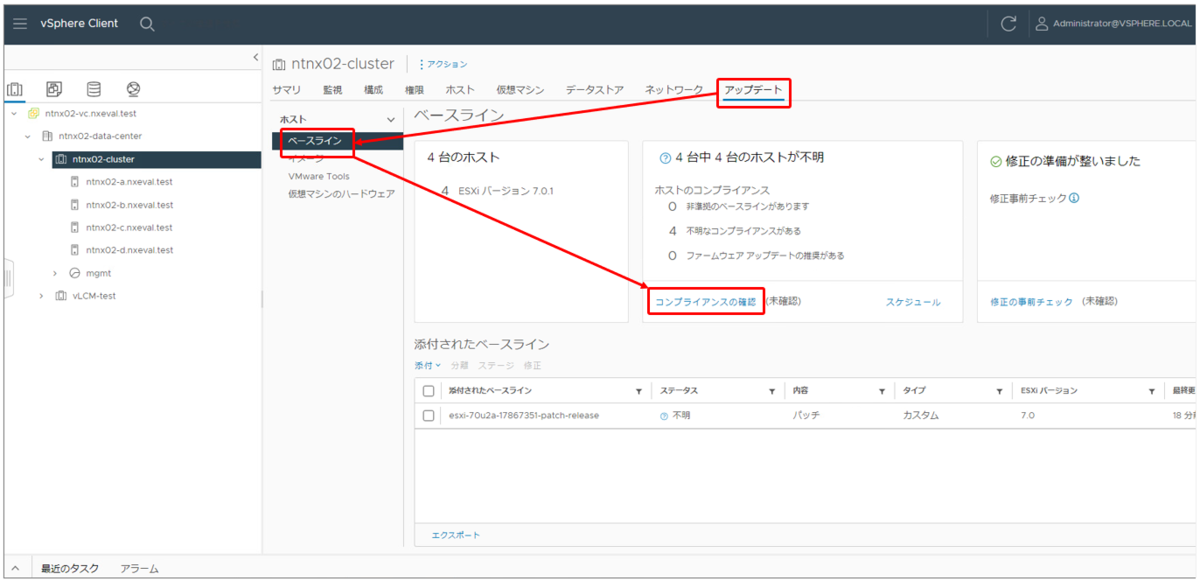This screenshot has width=1200, height=581.
Task: Switch to Storage inventory icon
Action: [94, 89]
